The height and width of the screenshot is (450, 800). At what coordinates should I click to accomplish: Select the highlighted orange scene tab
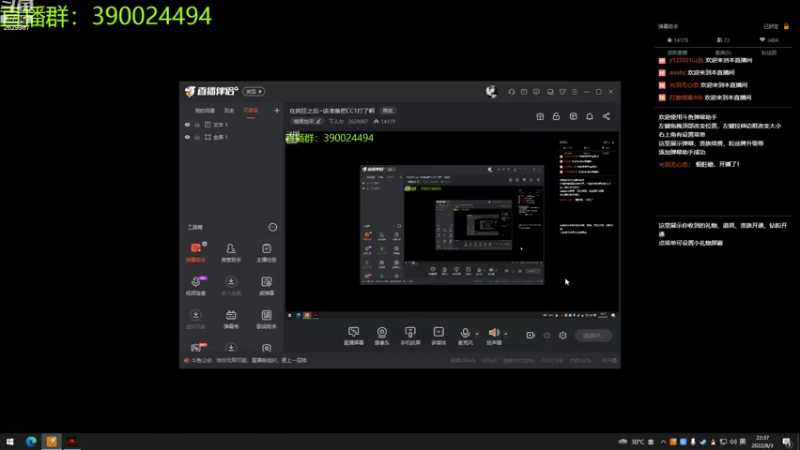(251, 111)
